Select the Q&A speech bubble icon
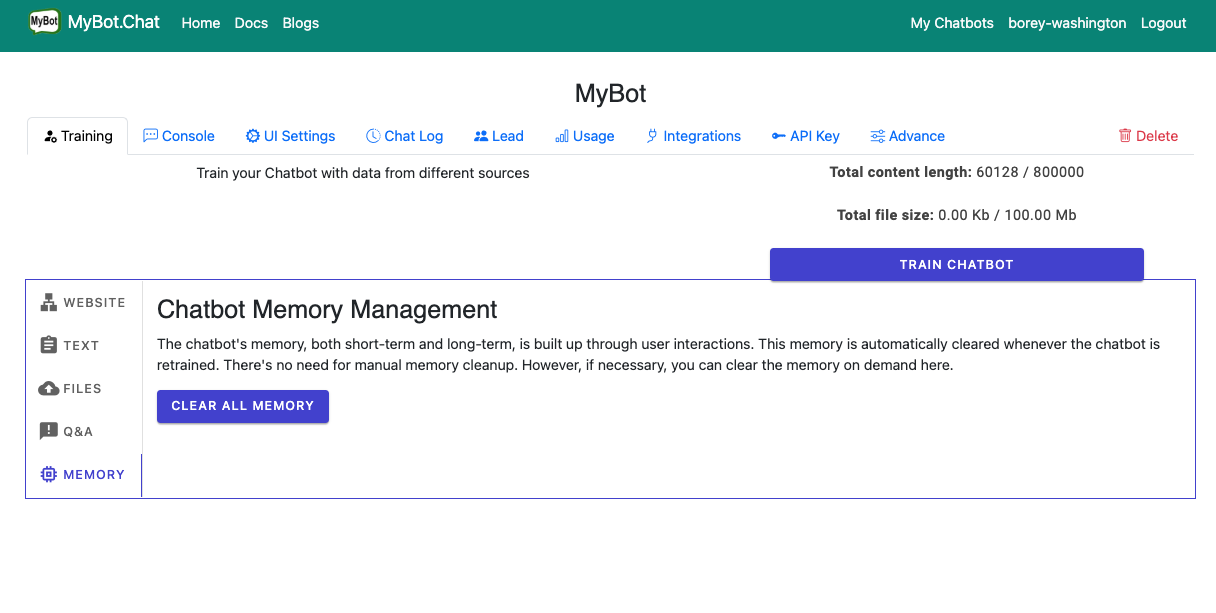This screenshot has height=613, width=1216. 48,432
